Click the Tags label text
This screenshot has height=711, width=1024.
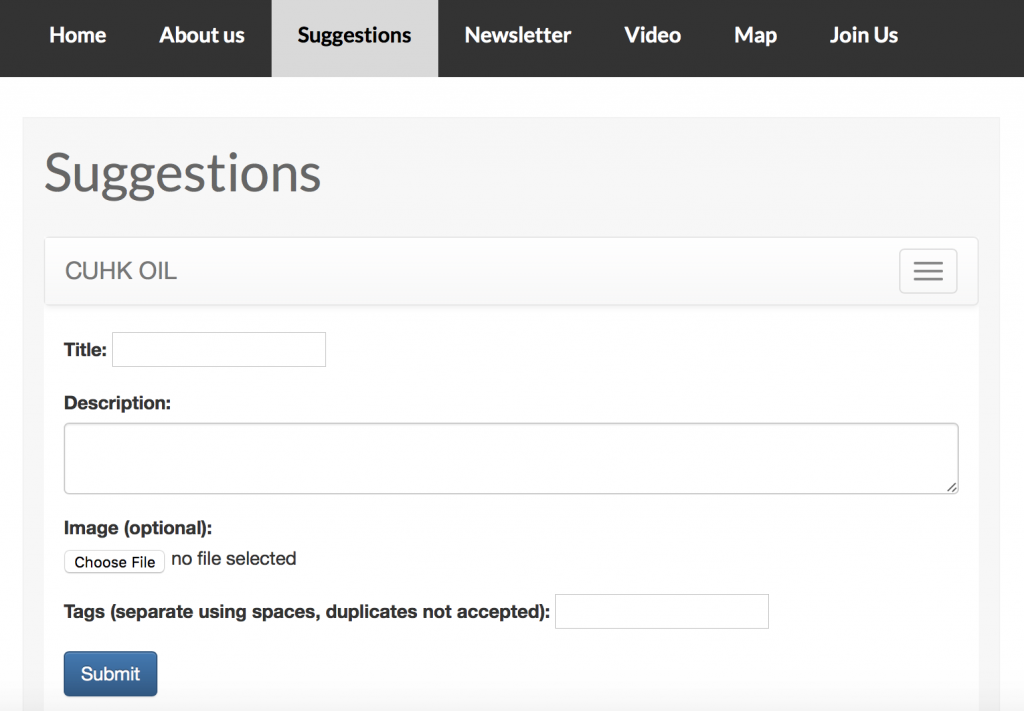pyautogui.click(x=307, y=612)
